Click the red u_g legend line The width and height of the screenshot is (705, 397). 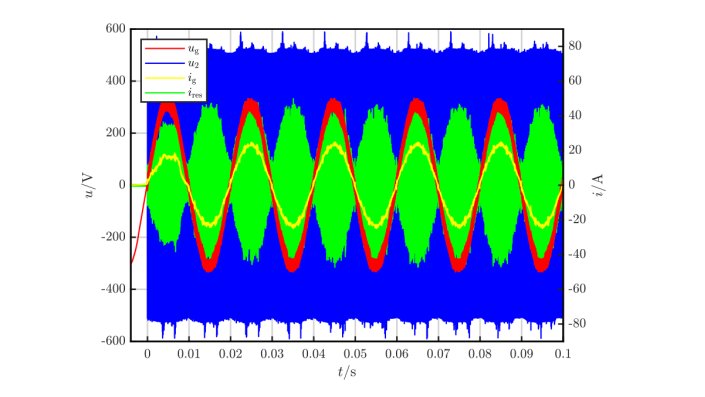click(x=165, y=48)
